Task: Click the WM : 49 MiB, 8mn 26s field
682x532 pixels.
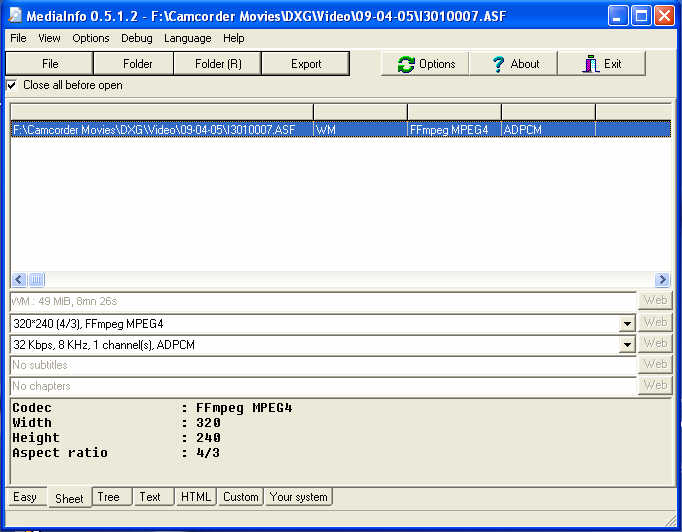Action: click(x=323, y=301)
